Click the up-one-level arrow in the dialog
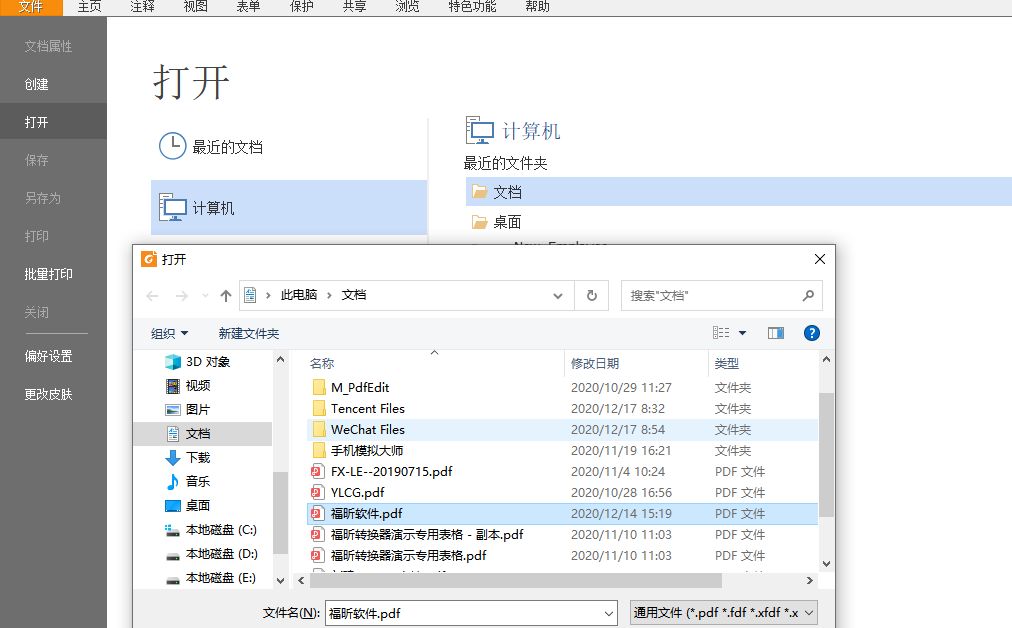1012x628 pixels. click(225, 295)
